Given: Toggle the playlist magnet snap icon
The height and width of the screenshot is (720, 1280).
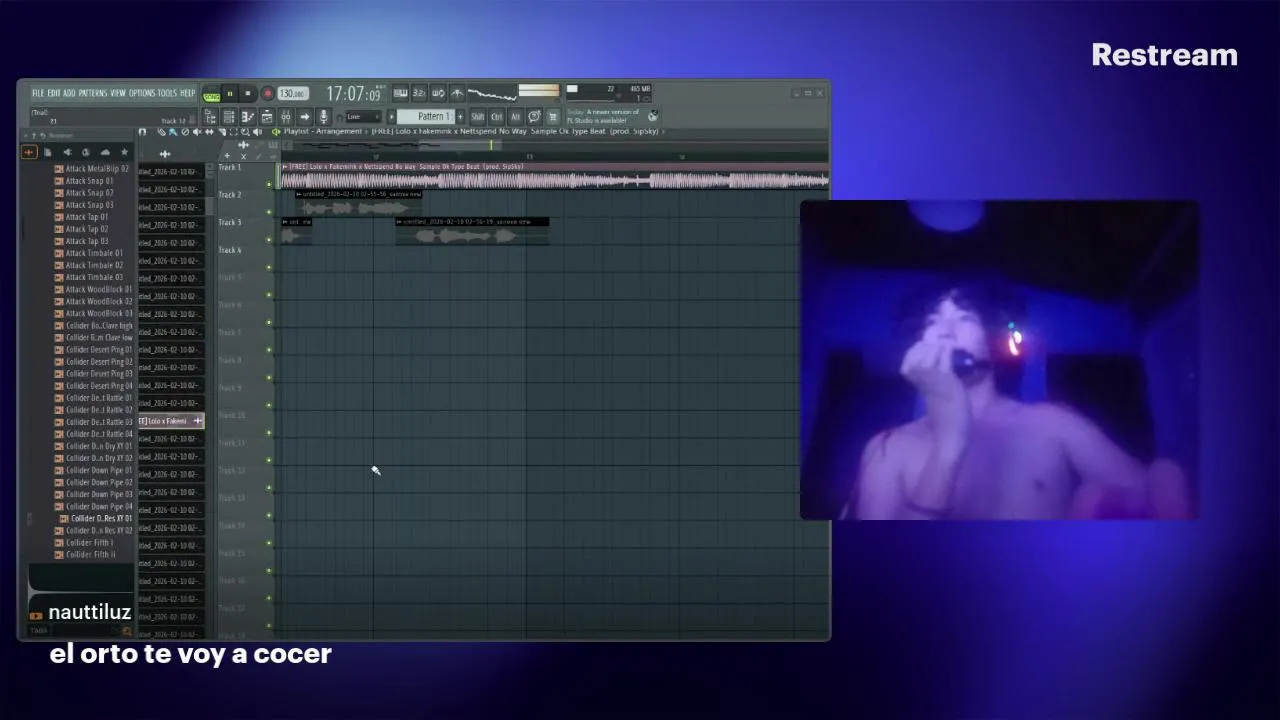Looking at the screenshot, I should [x=142, y=132].
